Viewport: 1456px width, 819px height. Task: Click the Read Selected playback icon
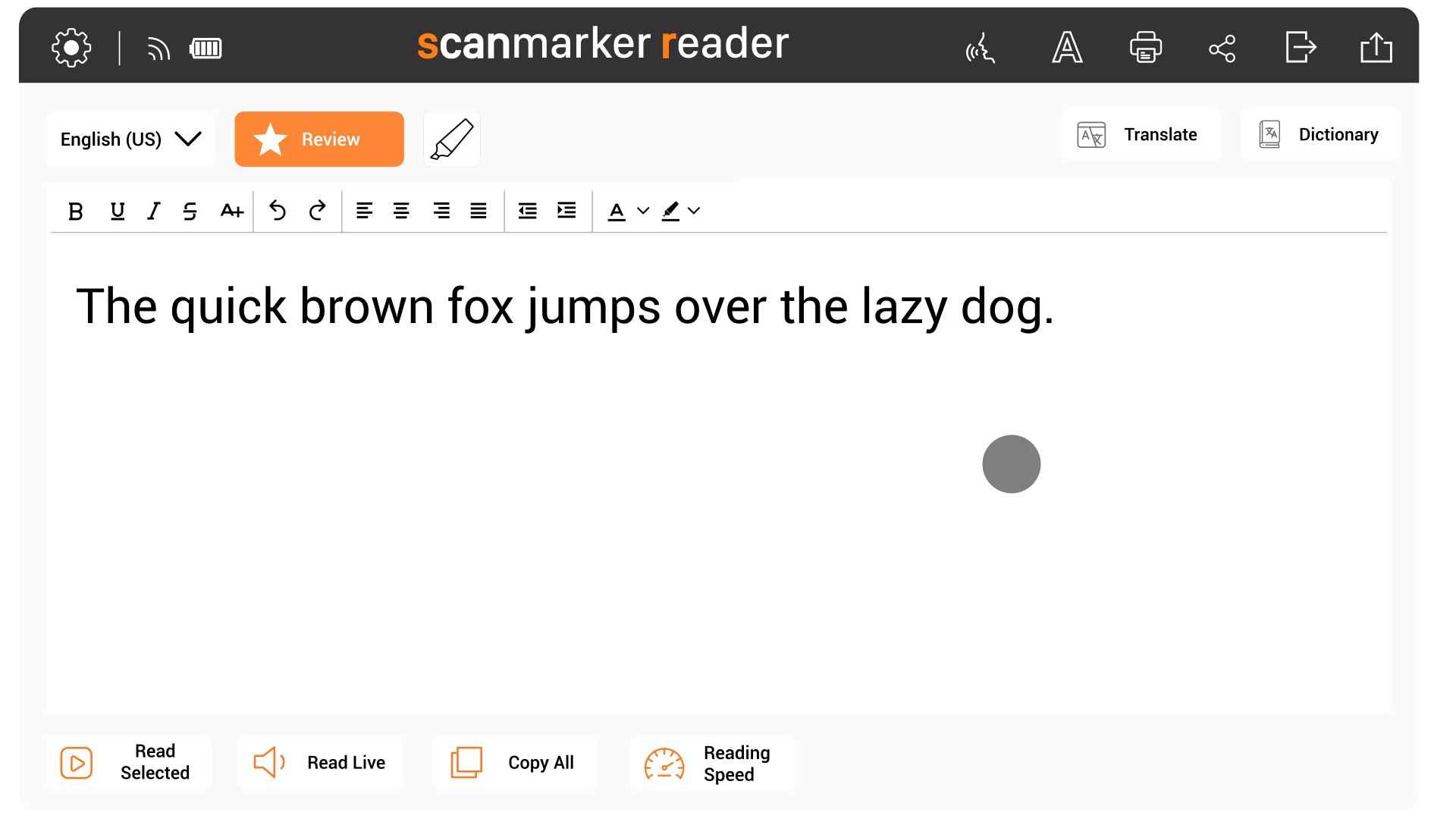tap(76, 762)
